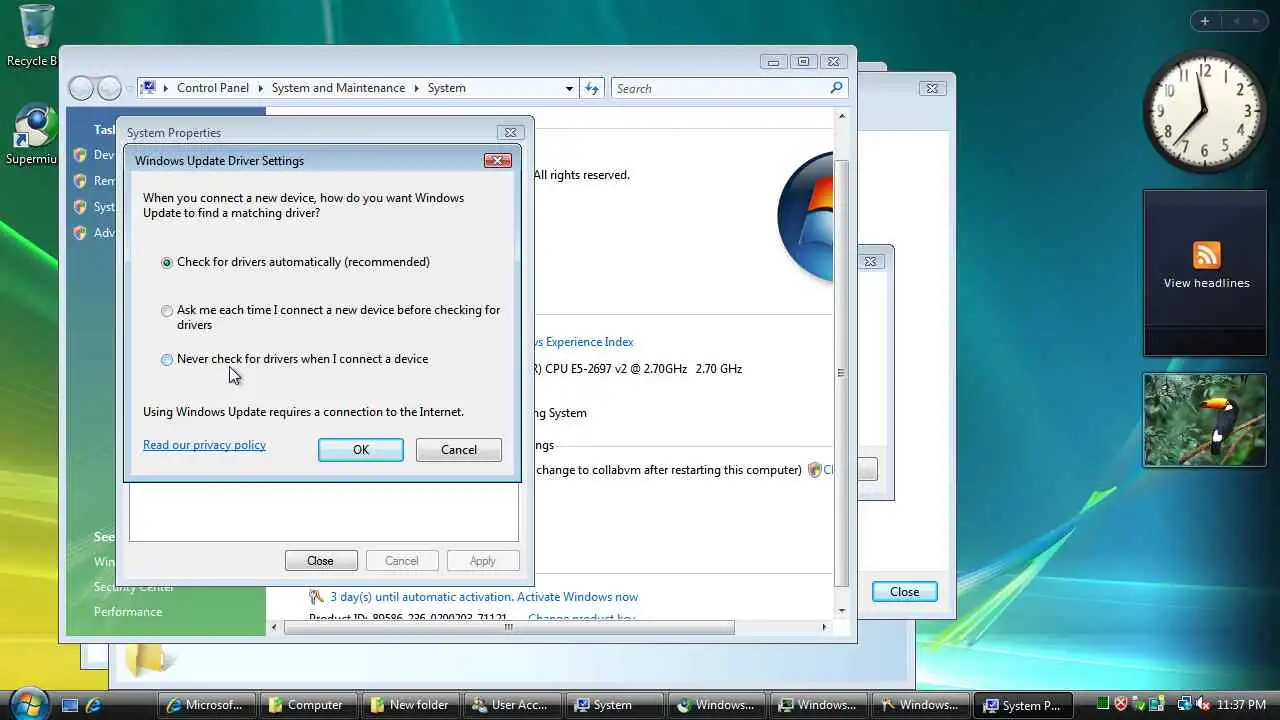The width and height of the screenshot is (1280, 720).
Task: Click the System window horizontal scrollbar thumb
Action: (x=508, y=627)
